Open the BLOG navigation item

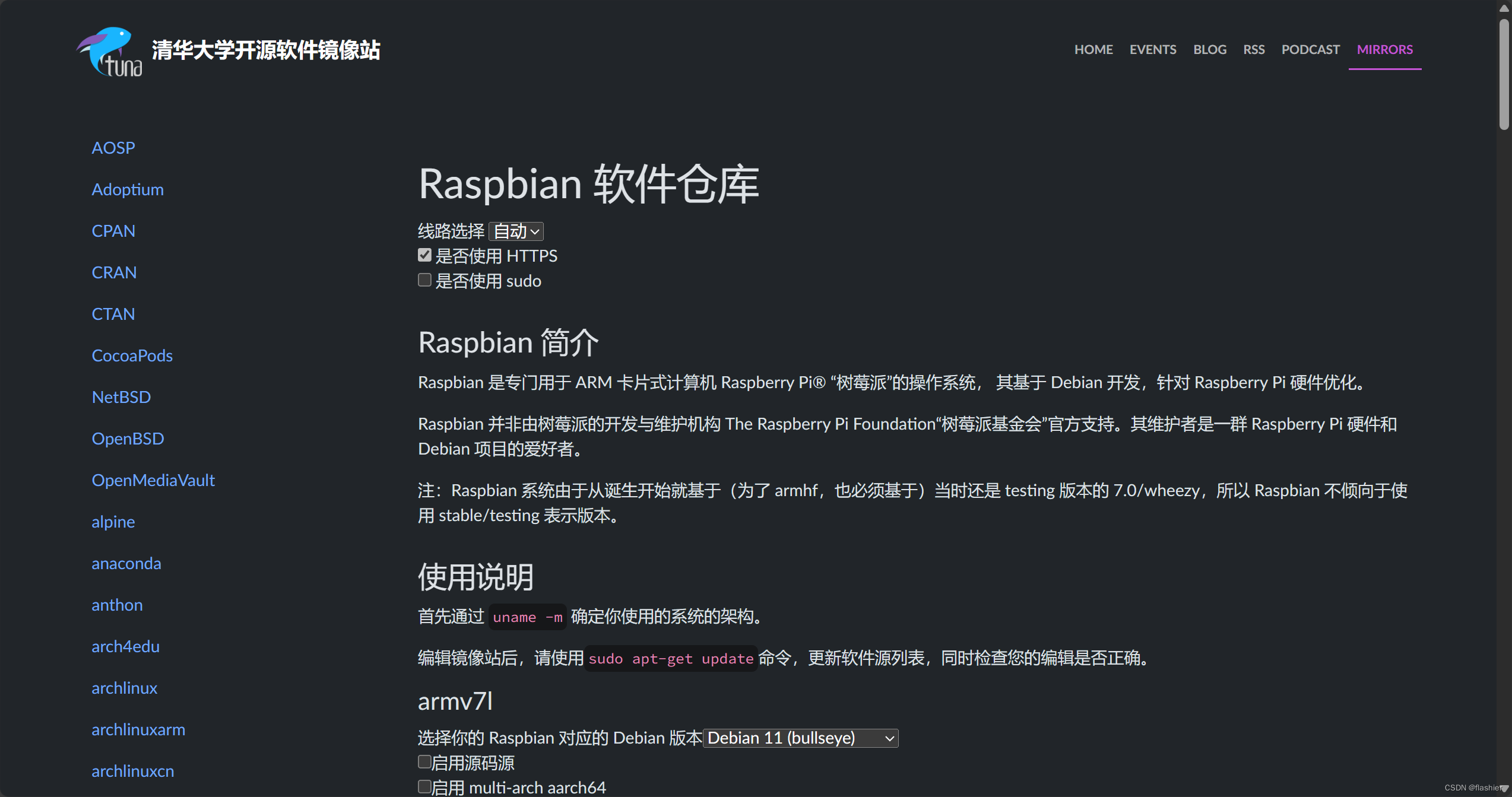click(1209, 49)
